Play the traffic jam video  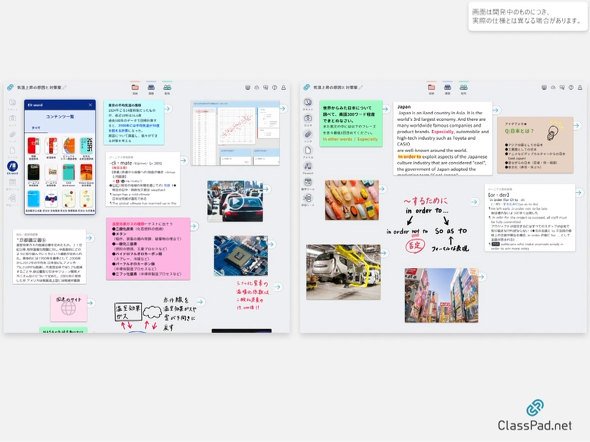(x=236, y=202)
